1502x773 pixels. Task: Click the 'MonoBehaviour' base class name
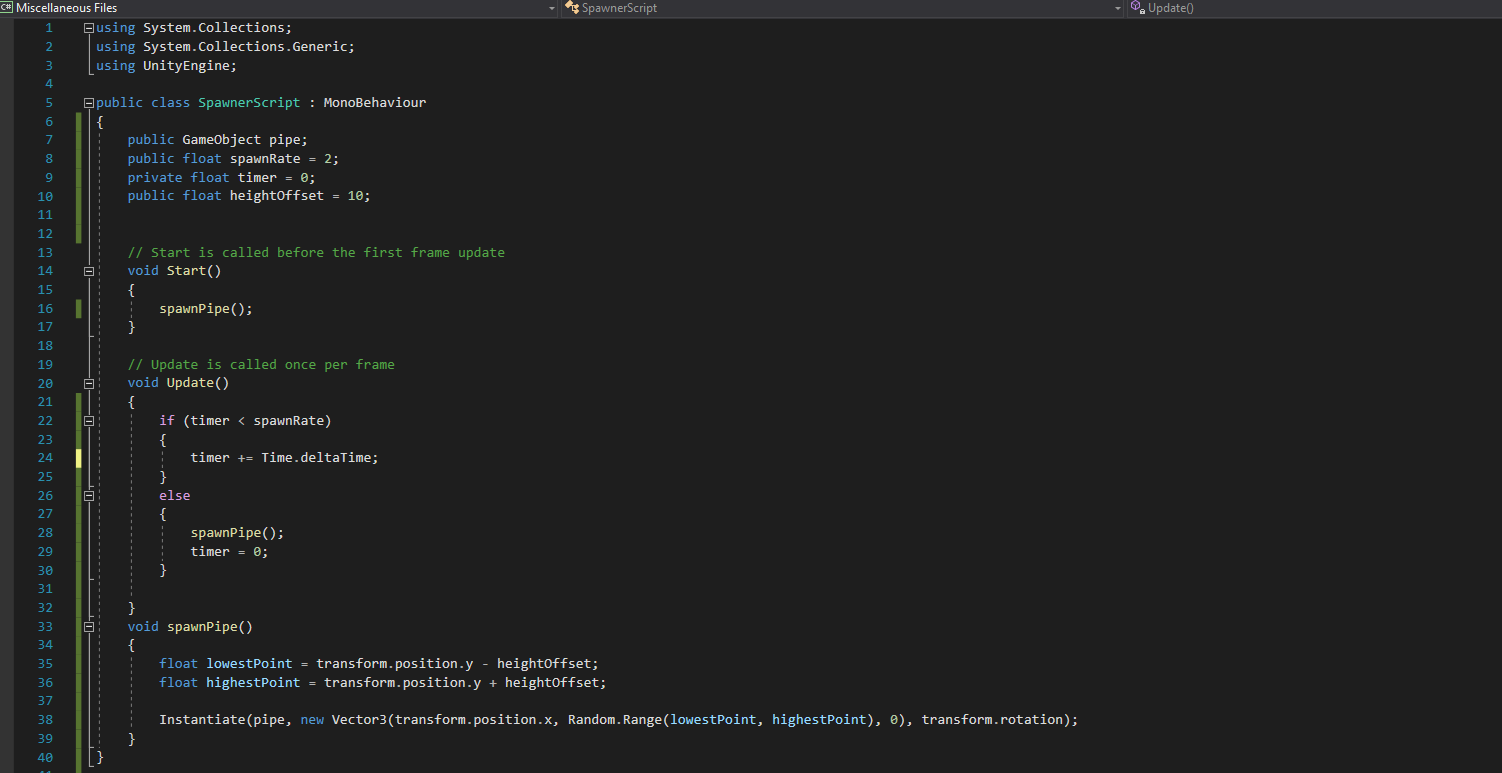375,103
